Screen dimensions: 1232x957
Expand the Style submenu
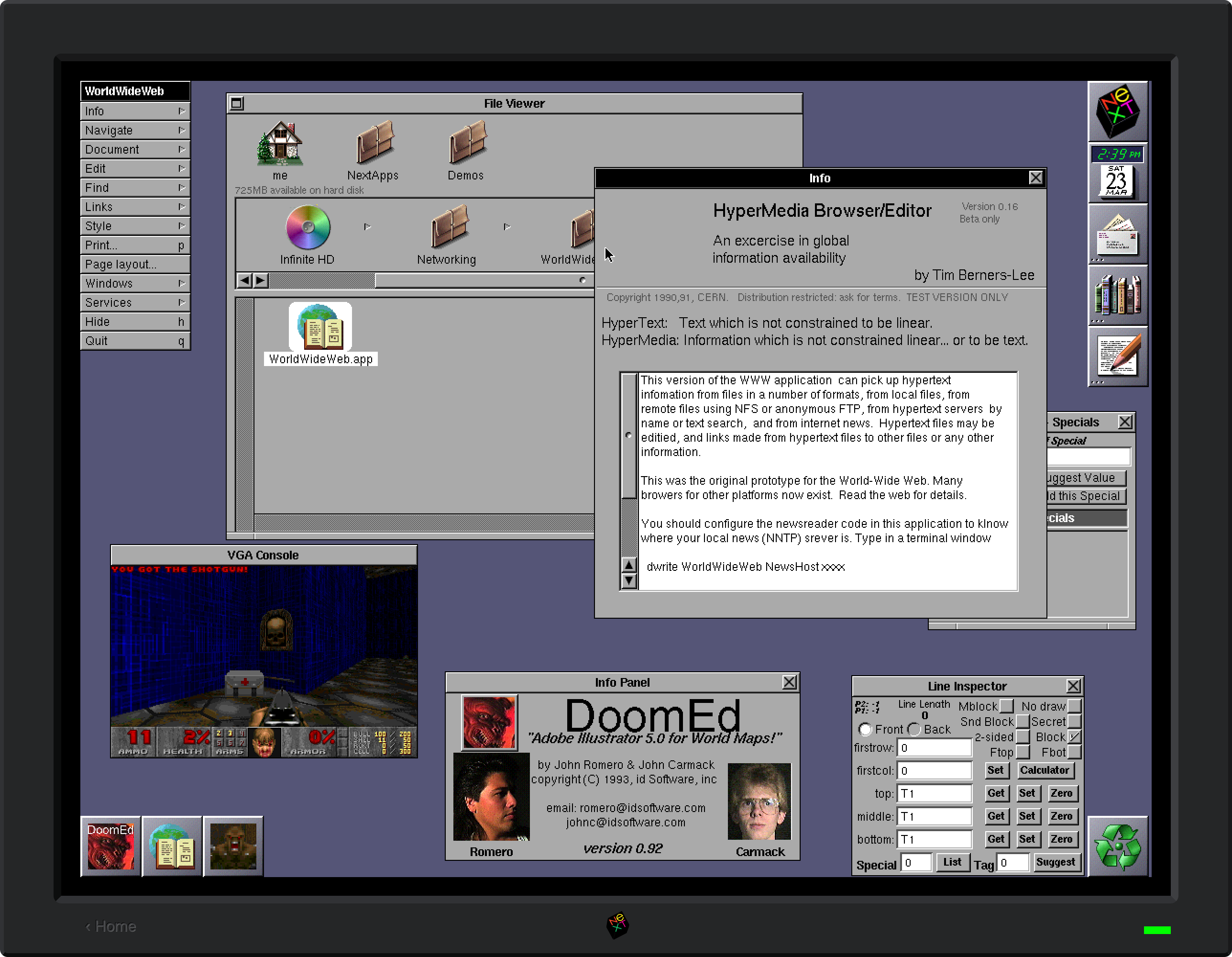click(135, 226)
